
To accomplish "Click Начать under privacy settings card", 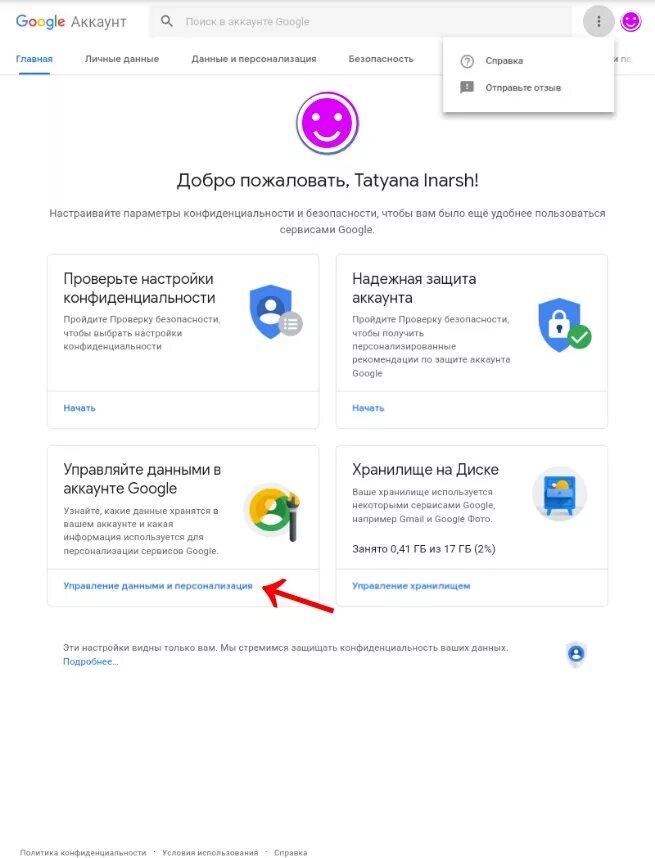I will pos(79,408).
